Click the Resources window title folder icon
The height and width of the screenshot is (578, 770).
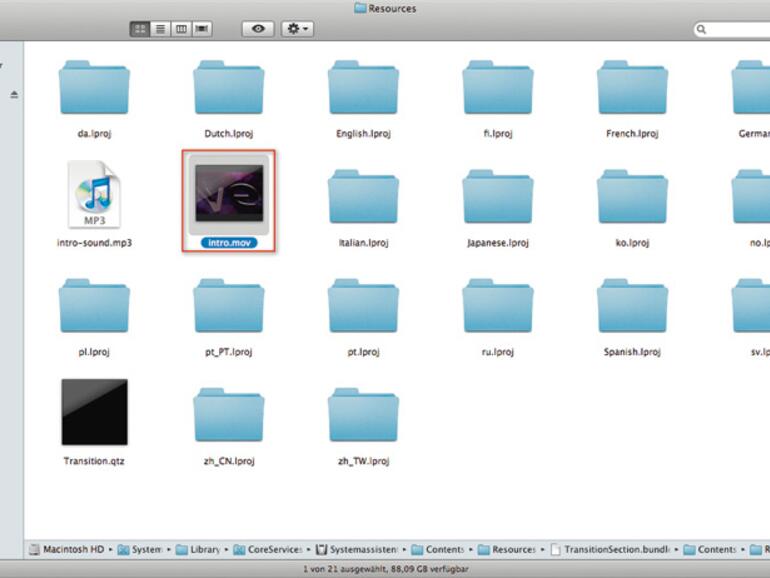tap(360, 8)
